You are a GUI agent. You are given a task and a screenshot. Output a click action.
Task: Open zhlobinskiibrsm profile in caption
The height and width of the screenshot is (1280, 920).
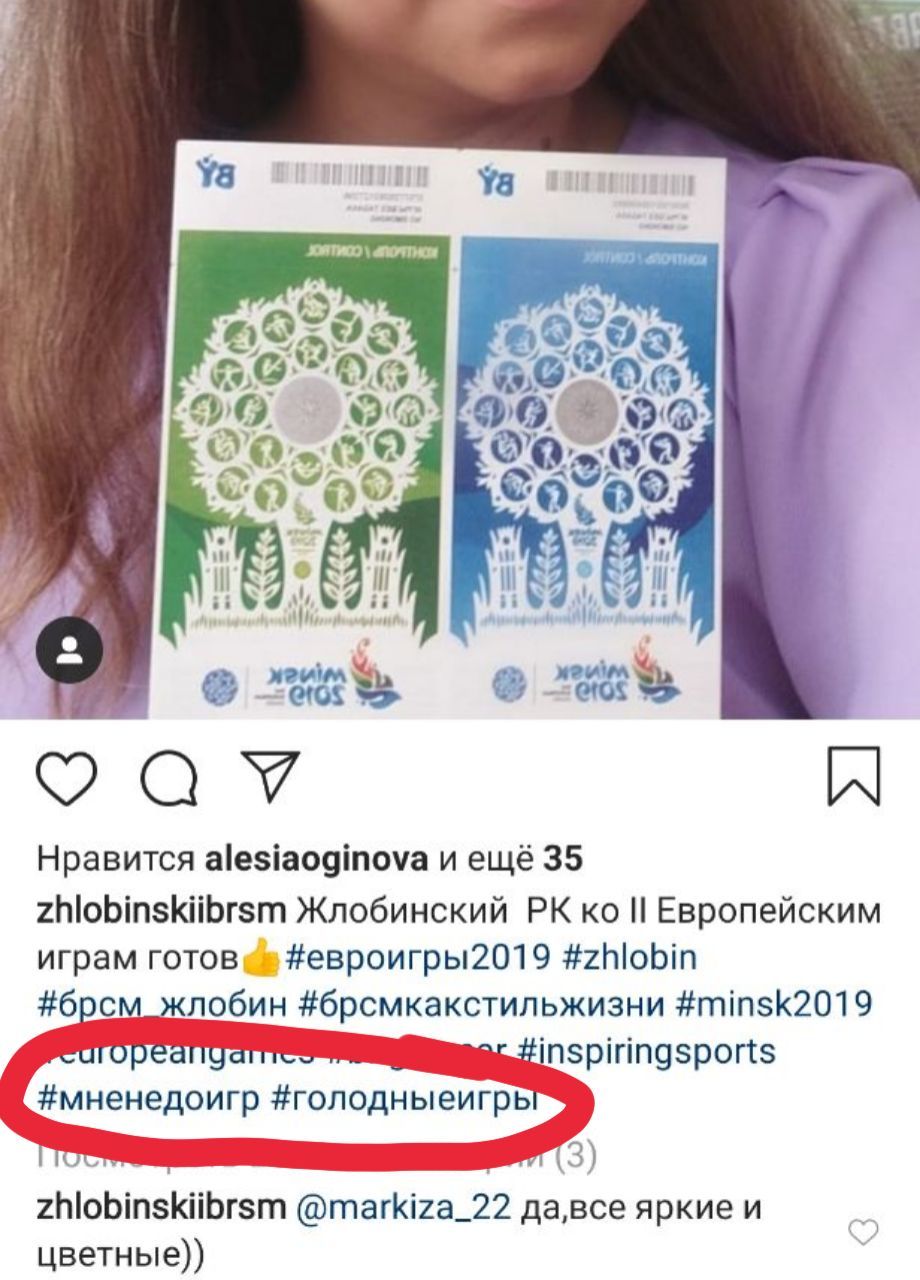click(161, 912)
